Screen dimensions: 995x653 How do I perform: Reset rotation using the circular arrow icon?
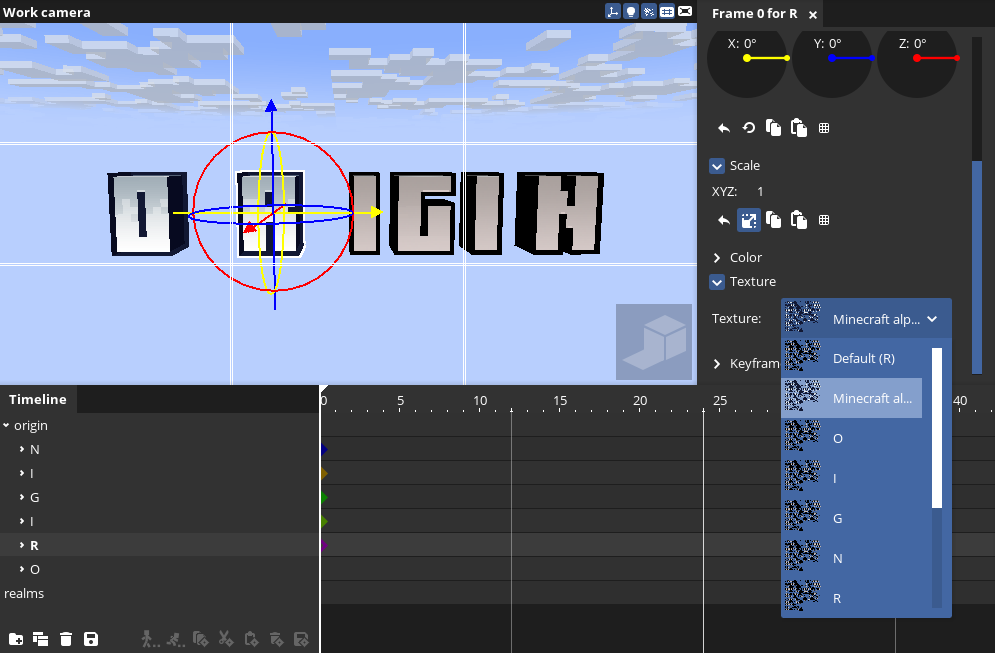click(x=748, y=128)
